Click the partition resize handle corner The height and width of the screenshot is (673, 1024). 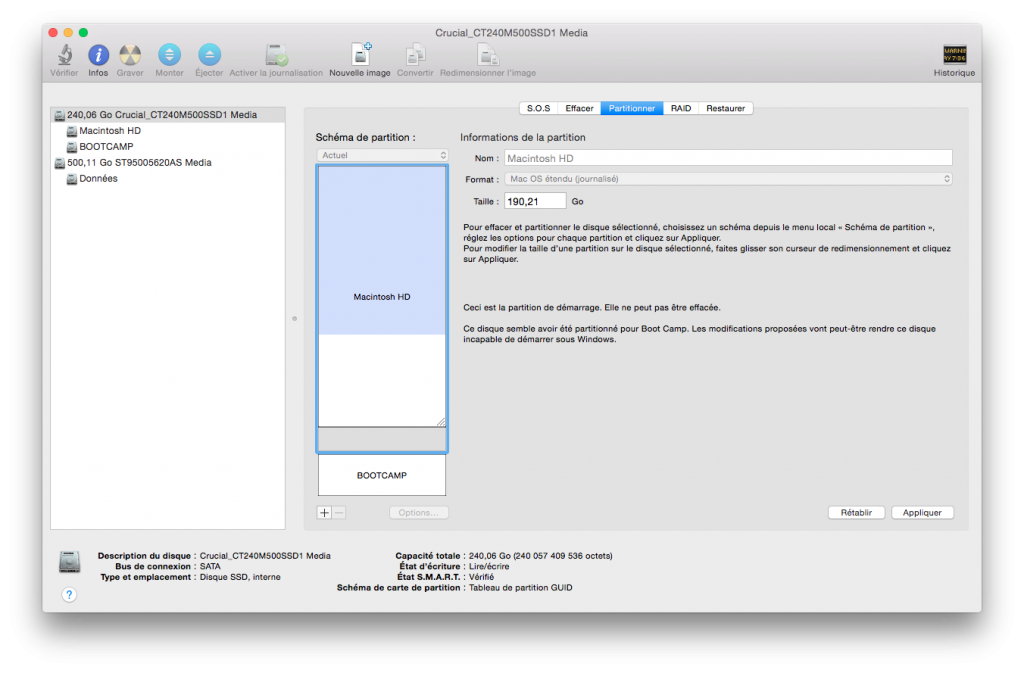coord(441,422)
